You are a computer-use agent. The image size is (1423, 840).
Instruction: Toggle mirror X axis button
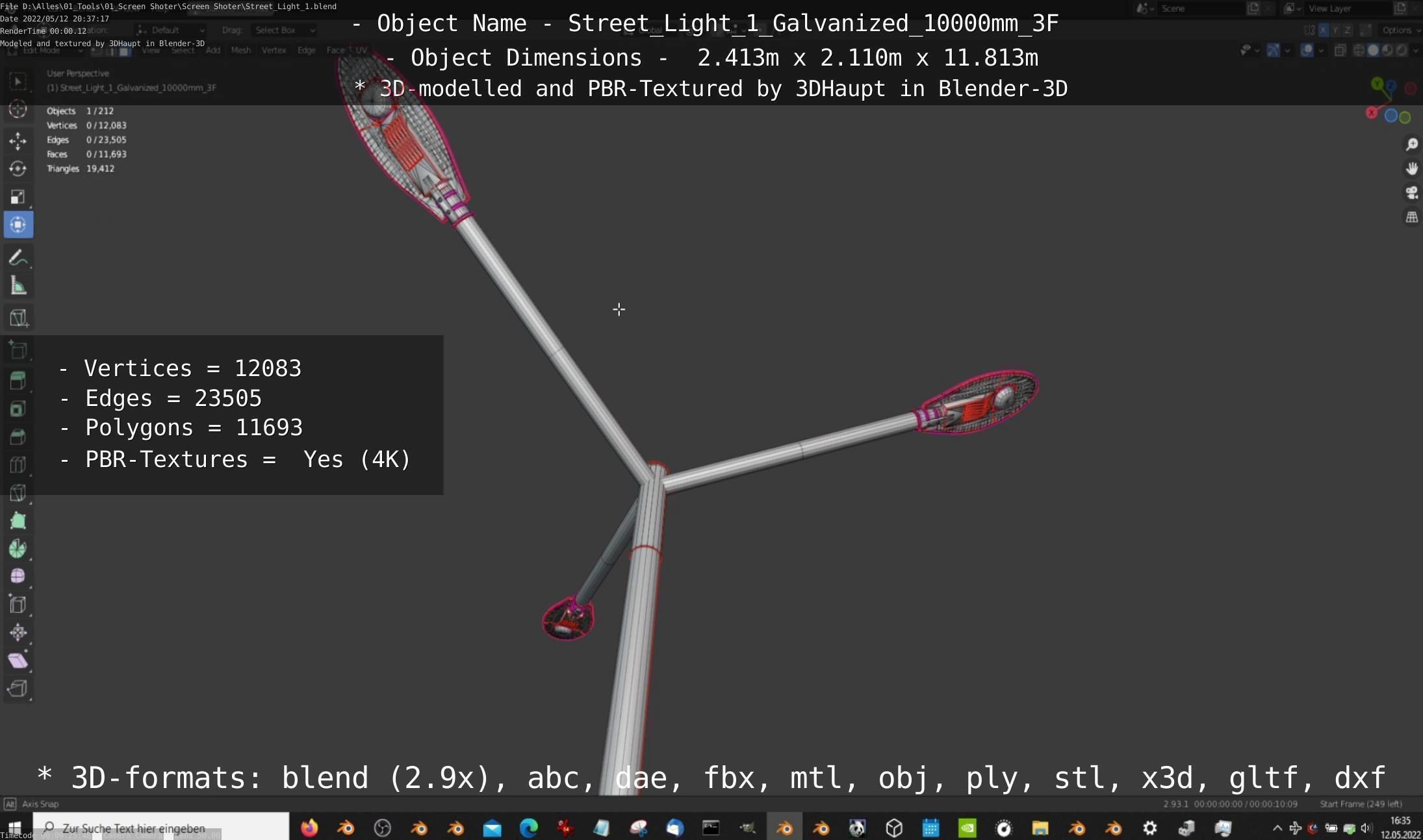coord(1323,30)
